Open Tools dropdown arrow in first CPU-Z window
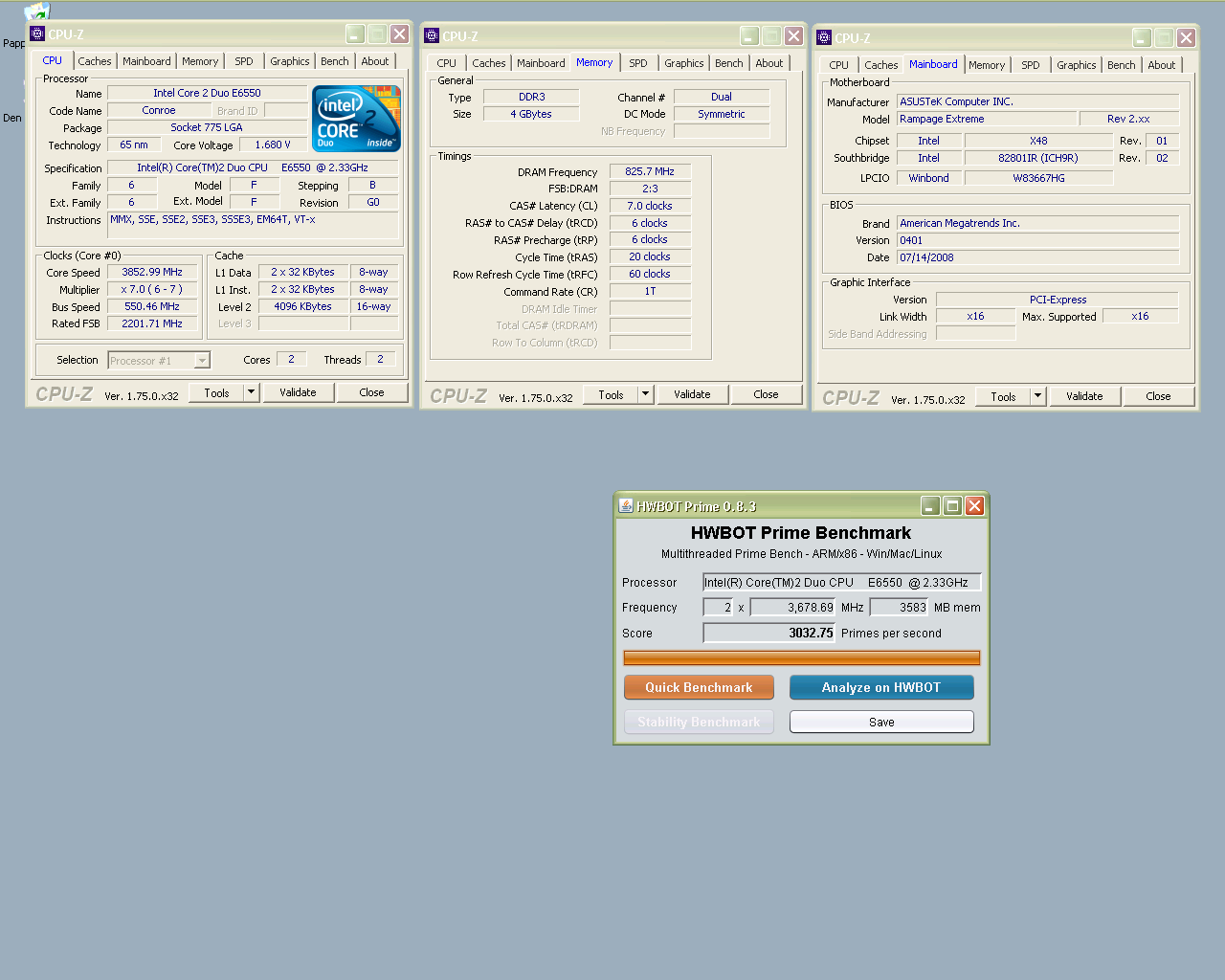This screenshot has width=1225, height=980. click(252, 392)
